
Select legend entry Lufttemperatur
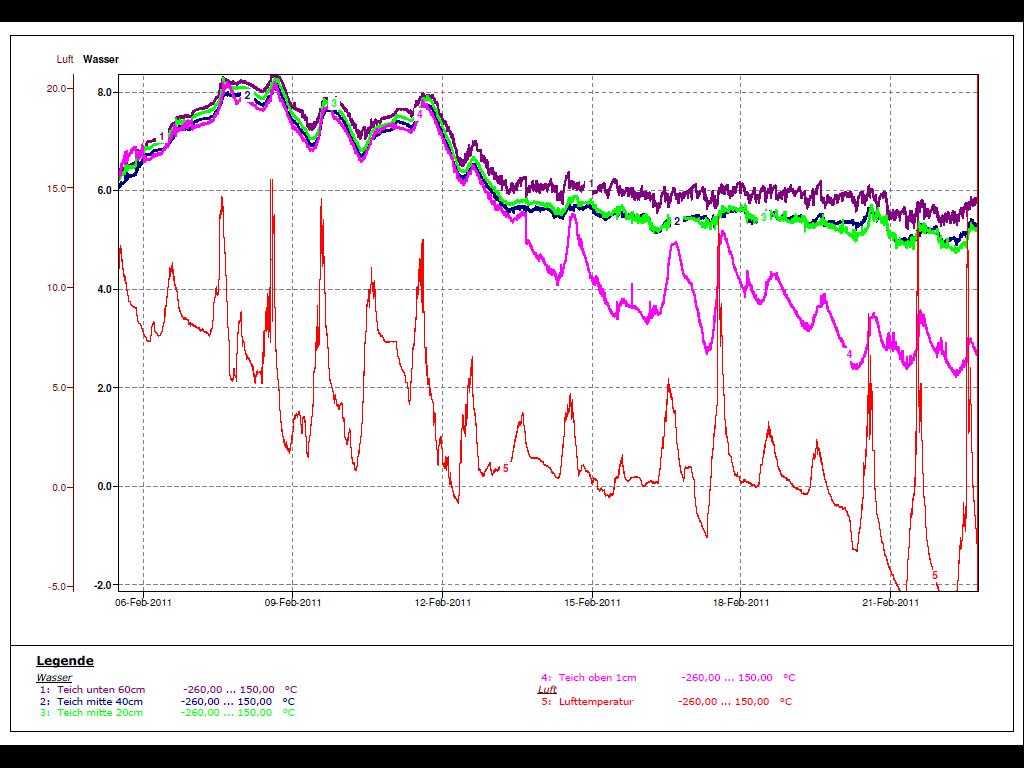[595, 701]
